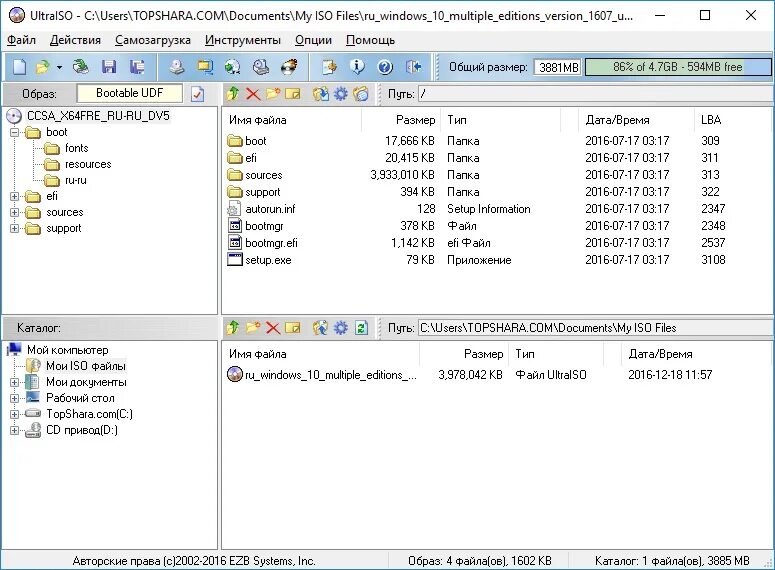Click the Mount to virtual drive icon
This screenshot has height=570, width=775.
(260, 67)
